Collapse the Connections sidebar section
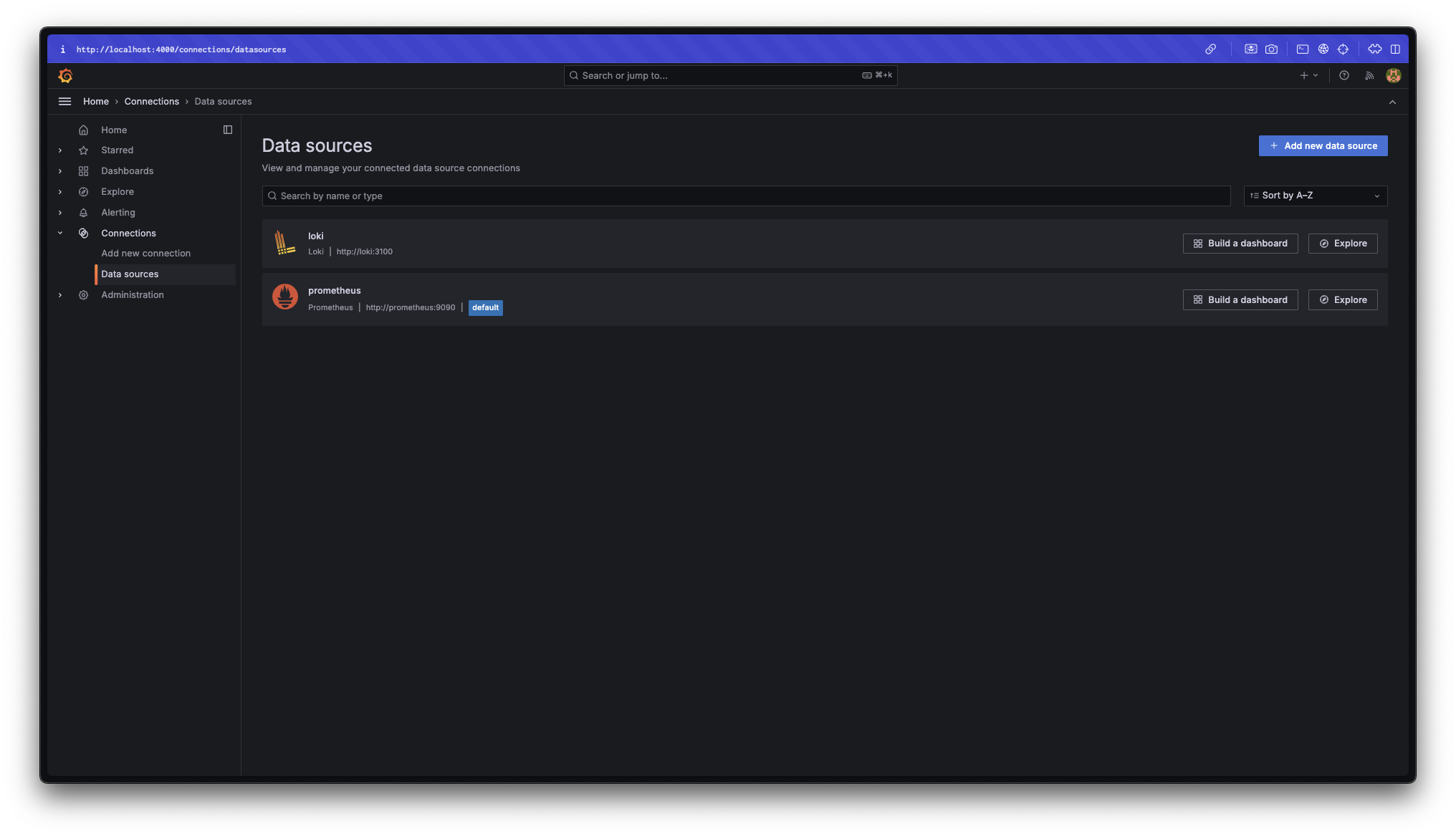 (60, 233)
